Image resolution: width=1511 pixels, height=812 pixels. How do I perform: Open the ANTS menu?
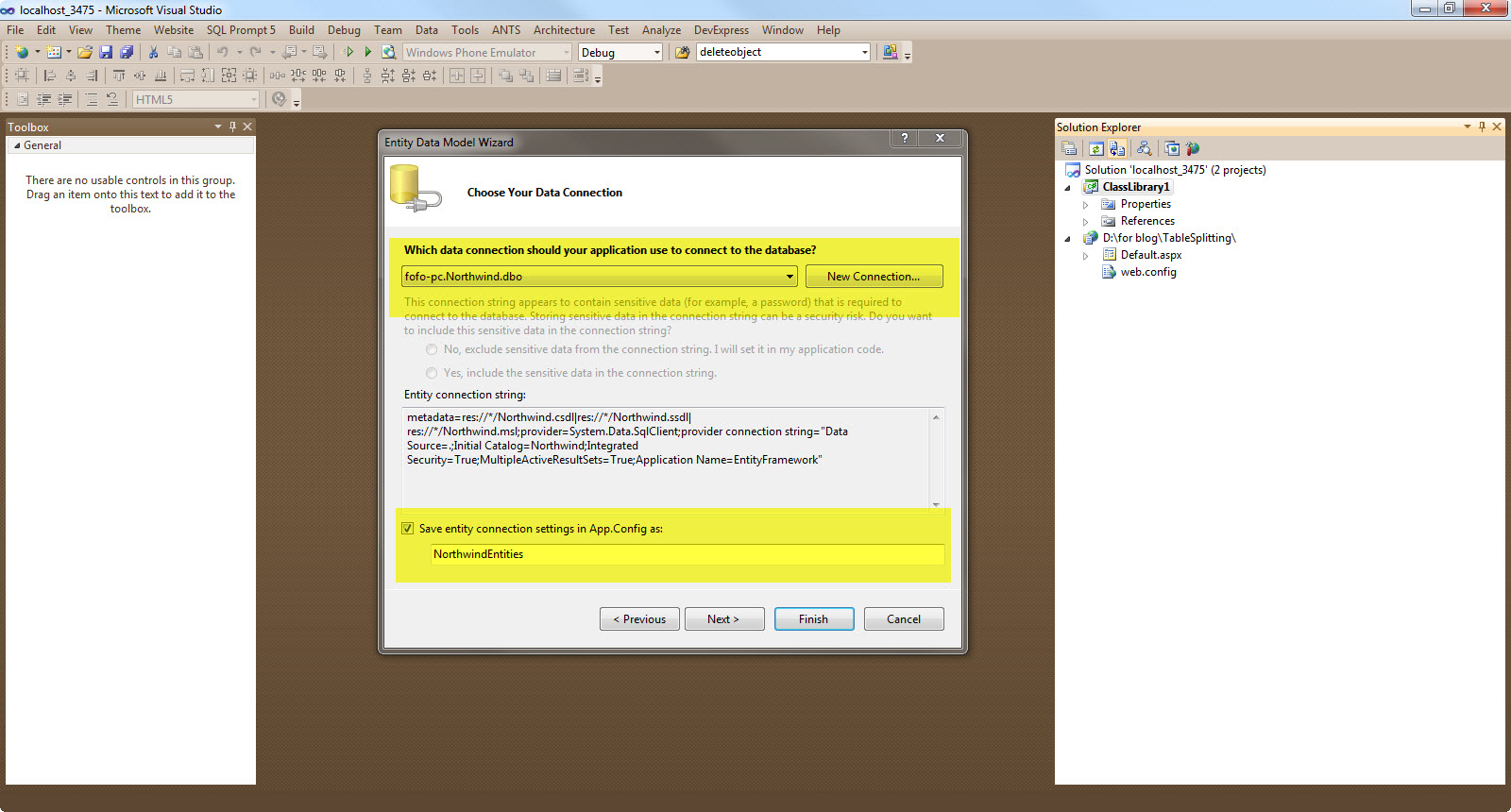pyautogui.click(x=506, y=30)
